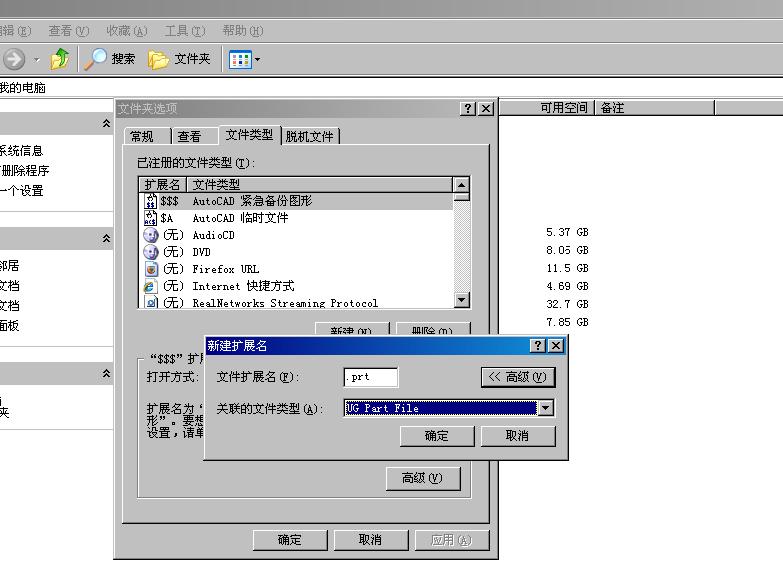Click 取消 at bottom of 文件夹选项 dialog
The height and width of the screenshot is (576, 783).
coord(371,540)
